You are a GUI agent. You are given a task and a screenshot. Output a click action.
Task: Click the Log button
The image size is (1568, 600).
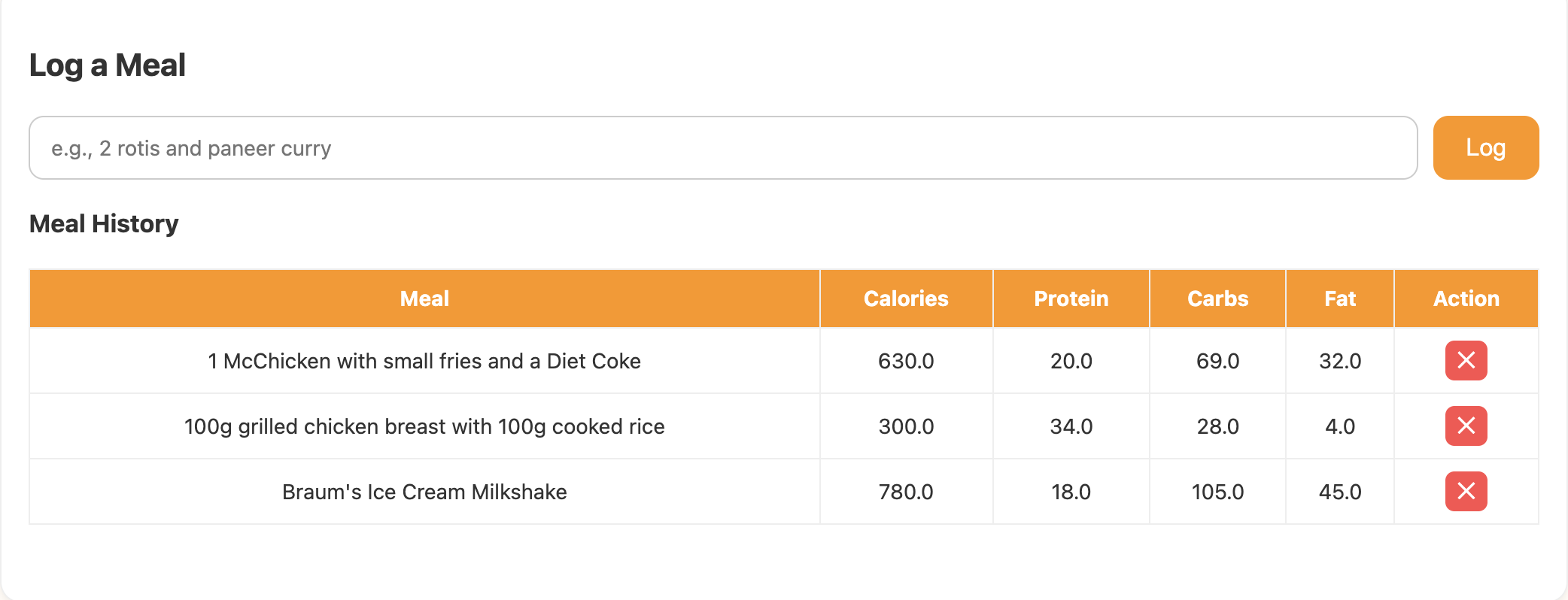tap(1485, 148)
